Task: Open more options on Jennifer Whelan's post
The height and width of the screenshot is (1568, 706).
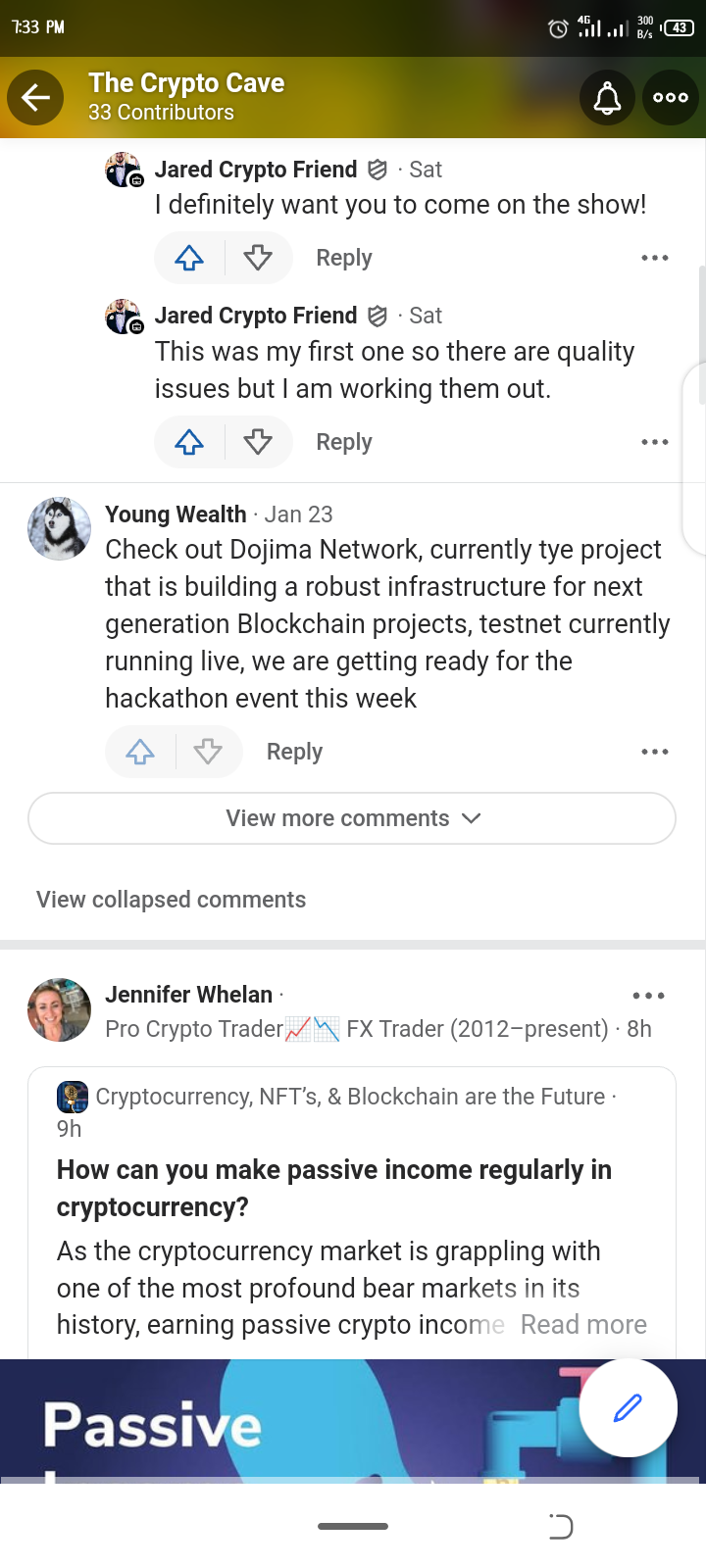Action: (648, 996)
